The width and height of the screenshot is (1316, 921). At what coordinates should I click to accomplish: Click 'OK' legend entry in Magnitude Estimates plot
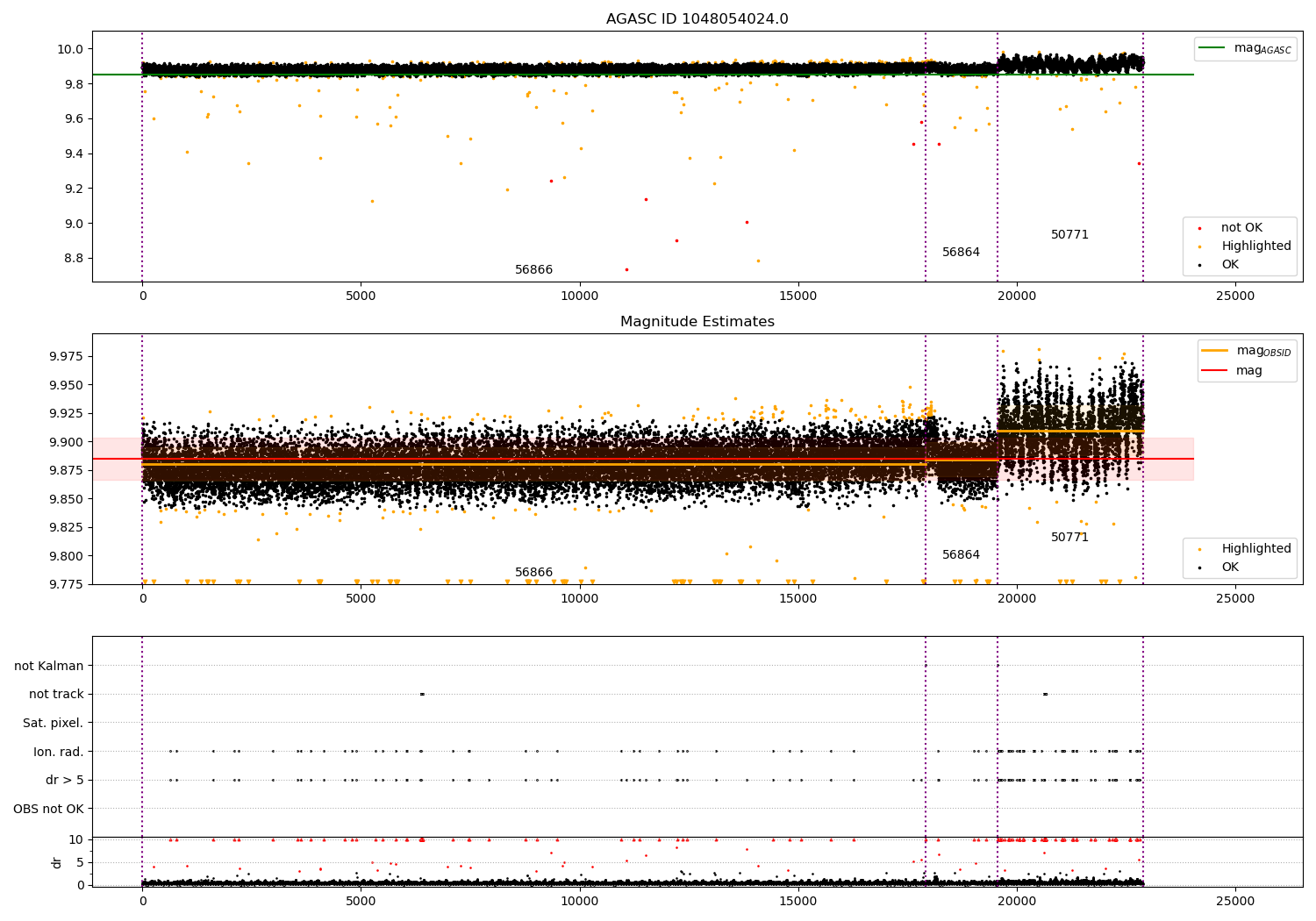1229,568
